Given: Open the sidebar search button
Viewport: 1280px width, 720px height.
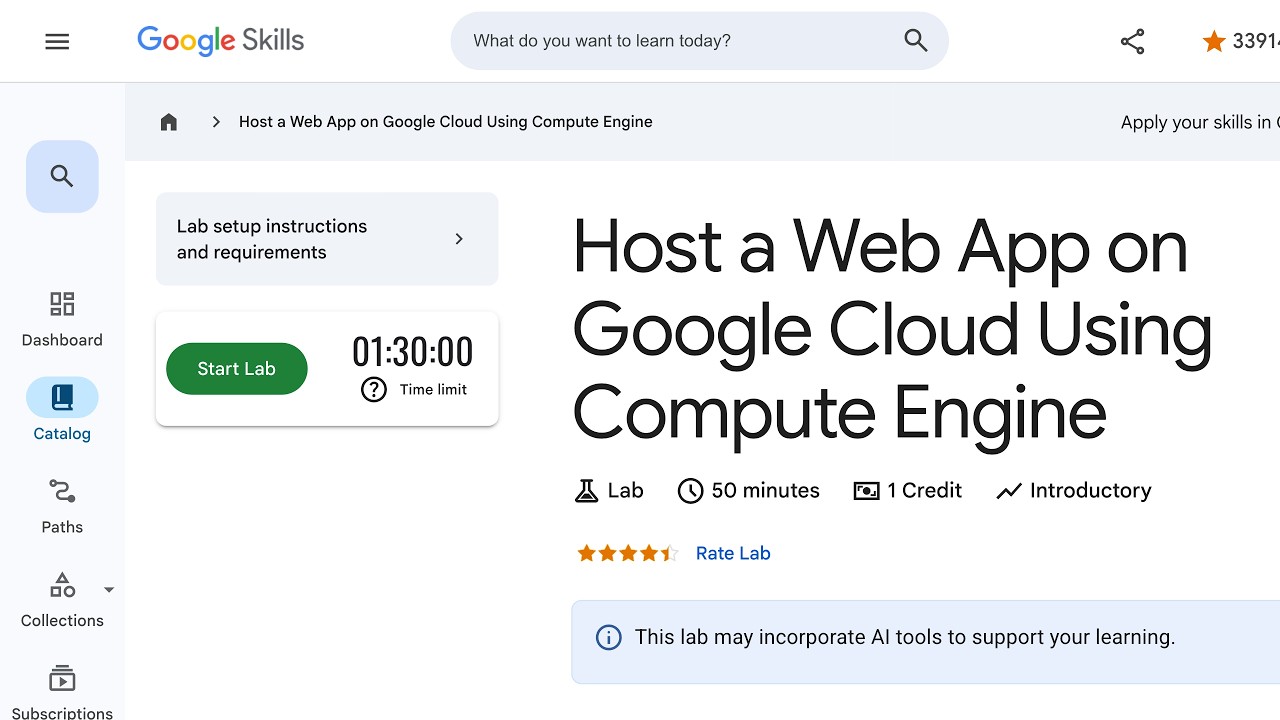Looking at the screenshot, I should pos(62,177).
